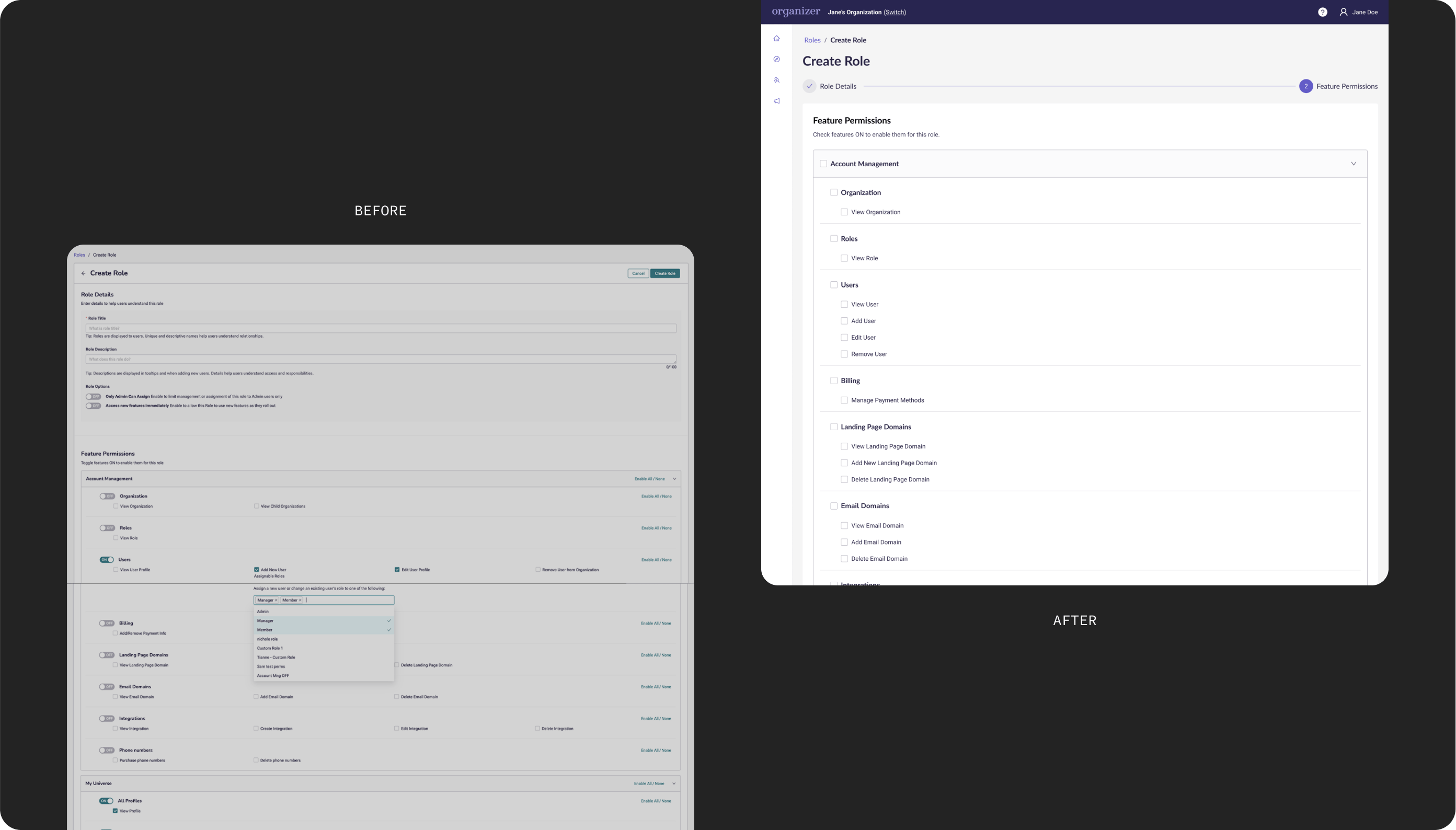This screenshot has height=830, width=1456.
Task: Click back arrow beside Create Role title
Action: tap(83, 273)
